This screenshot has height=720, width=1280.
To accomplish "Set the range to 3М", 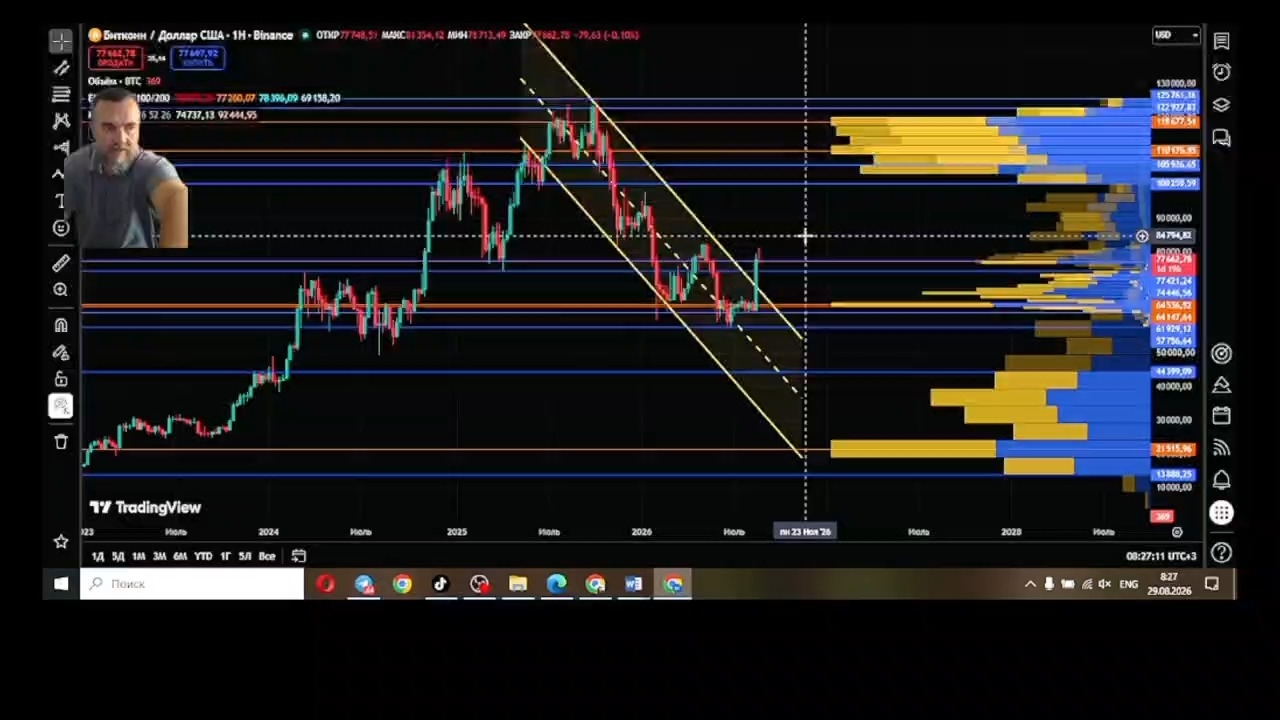I will pyautogui.click(x=159, y=556).
